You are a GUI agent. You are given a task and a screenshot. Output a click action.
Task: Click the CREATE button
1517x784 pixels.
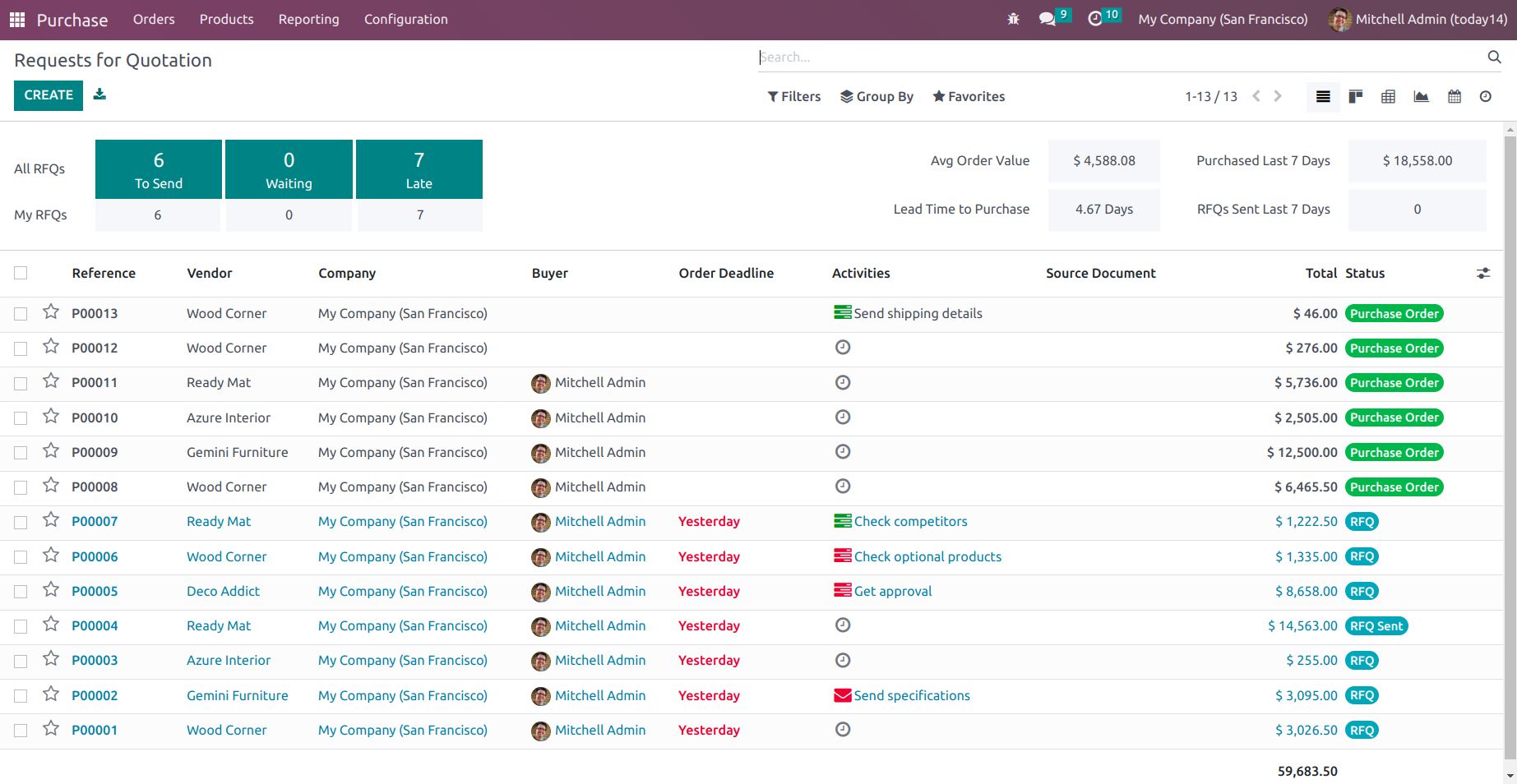click(49, 95)
